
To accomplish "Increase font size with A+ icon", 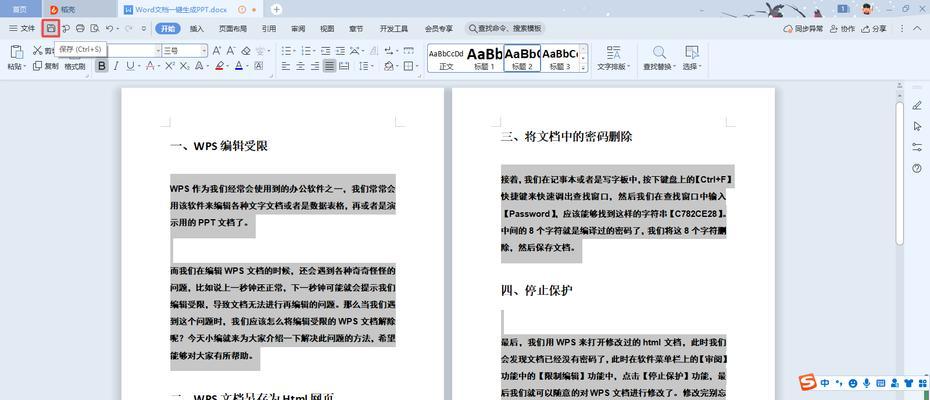I will pyautogui.click(x=216, y=50).
